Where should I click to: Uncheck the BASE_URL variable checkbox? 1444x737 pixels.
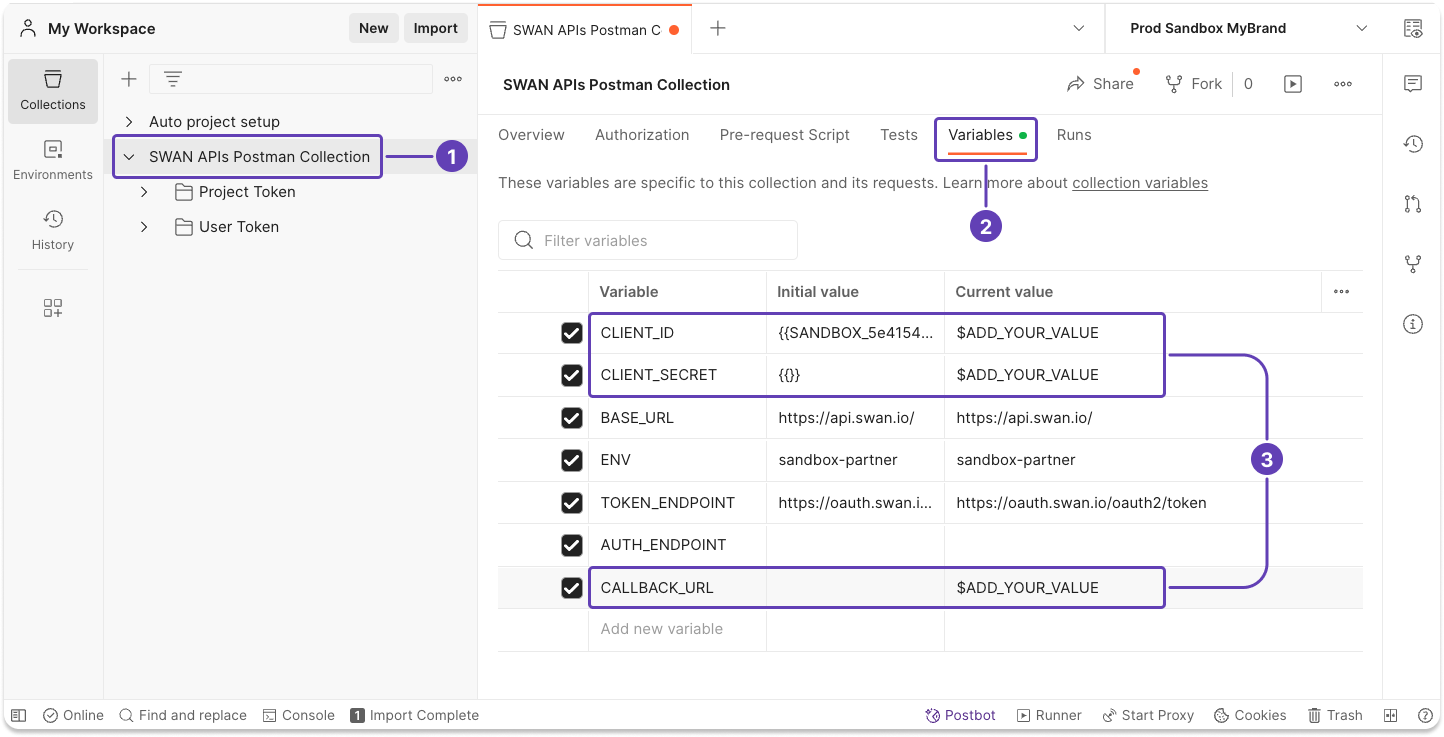571,418
